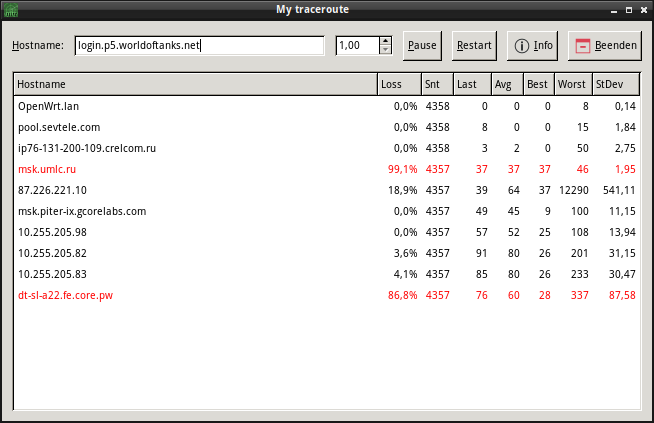Click the worst value 337
The width and height of the screenshot is (654, 423).
580,295
